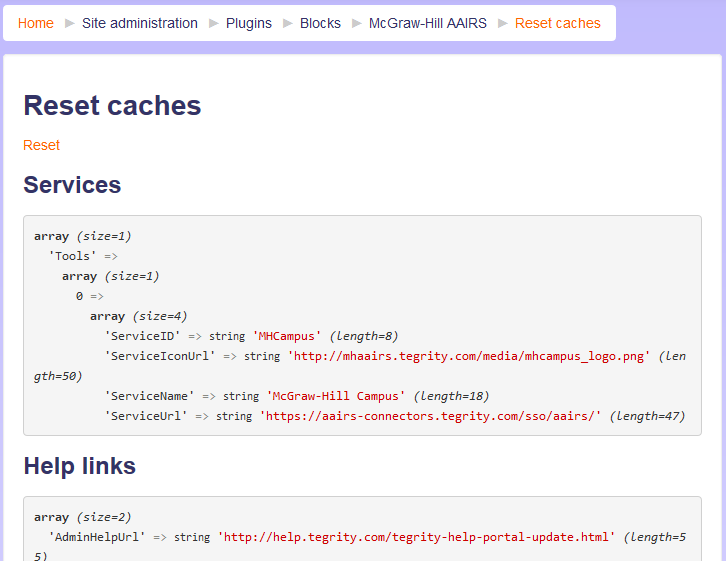
Task: Navigate to the Plugins breadcrumb item
Action: 249,23
